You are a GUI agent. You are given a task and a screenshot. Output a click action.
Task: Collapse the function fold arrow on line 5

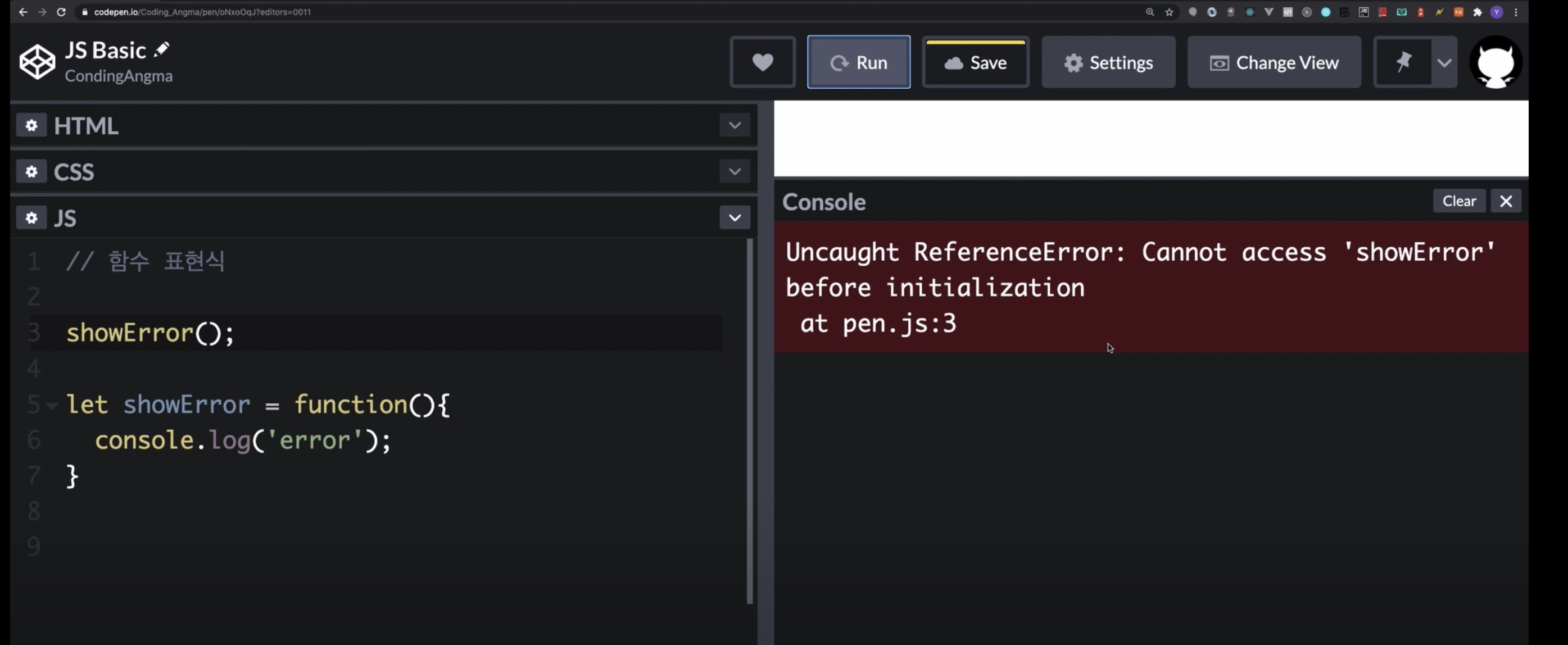[x=52, y=405]
